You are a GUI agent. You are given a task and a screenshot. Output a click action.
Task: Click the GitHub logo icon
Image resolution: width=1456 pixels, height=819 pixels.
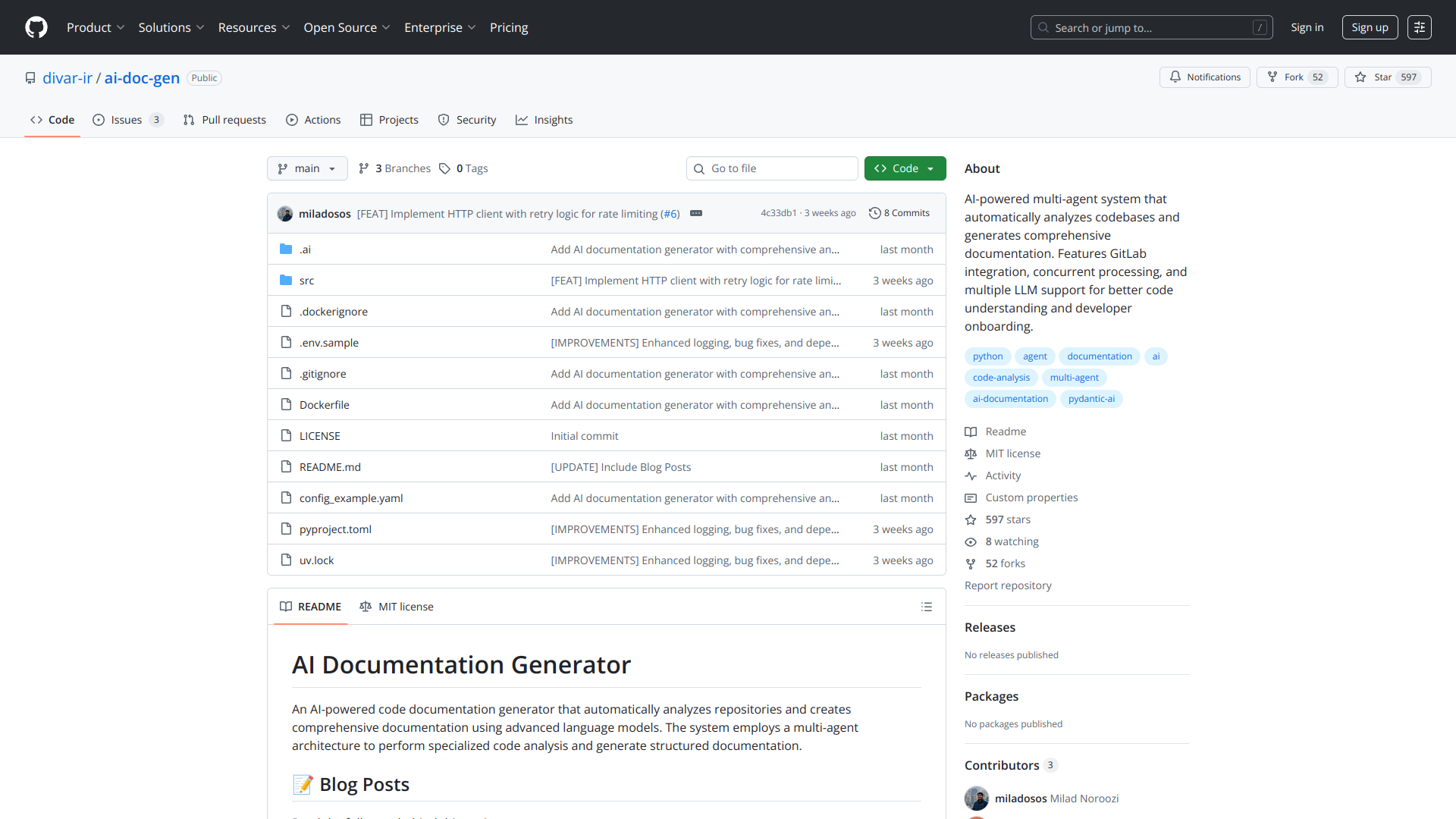36,27
